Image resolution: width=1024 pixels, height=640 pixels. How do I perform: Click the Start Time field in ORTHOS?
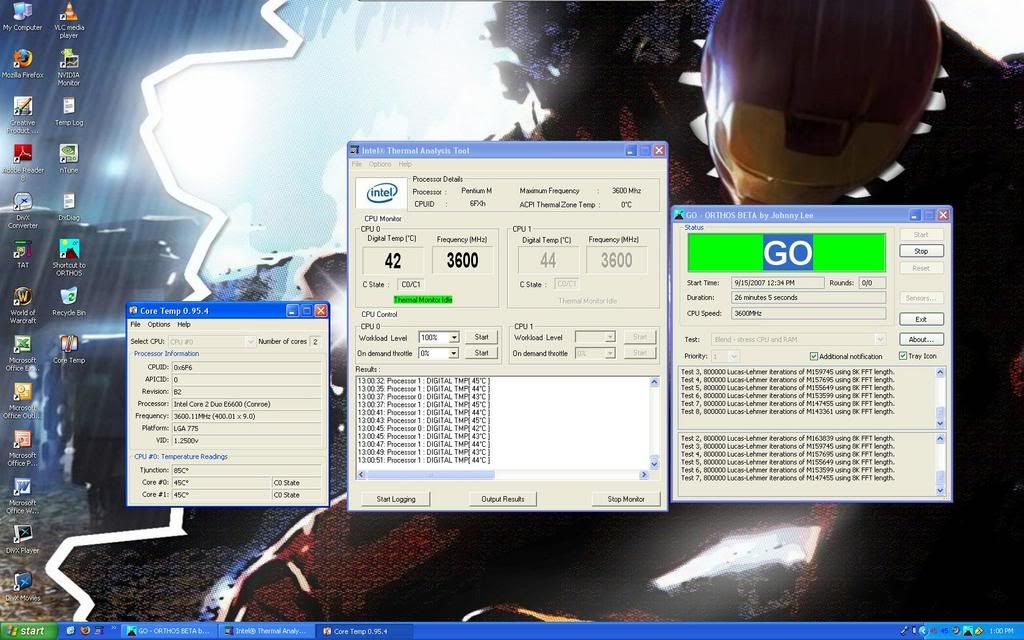click(x=777, y=283)
